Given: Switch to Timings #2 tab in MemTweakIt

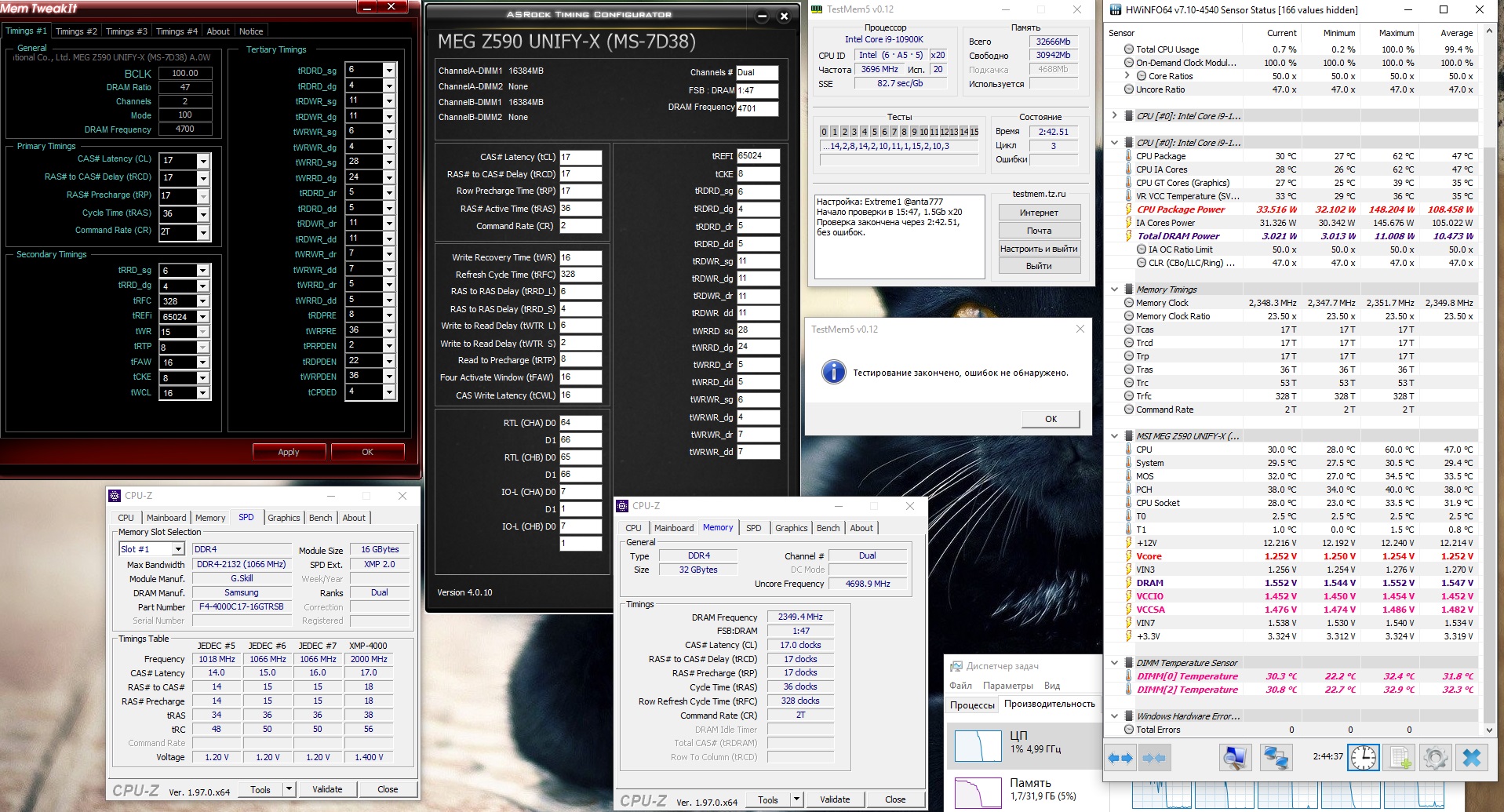Looking at the screenshot, I should 76,31.
